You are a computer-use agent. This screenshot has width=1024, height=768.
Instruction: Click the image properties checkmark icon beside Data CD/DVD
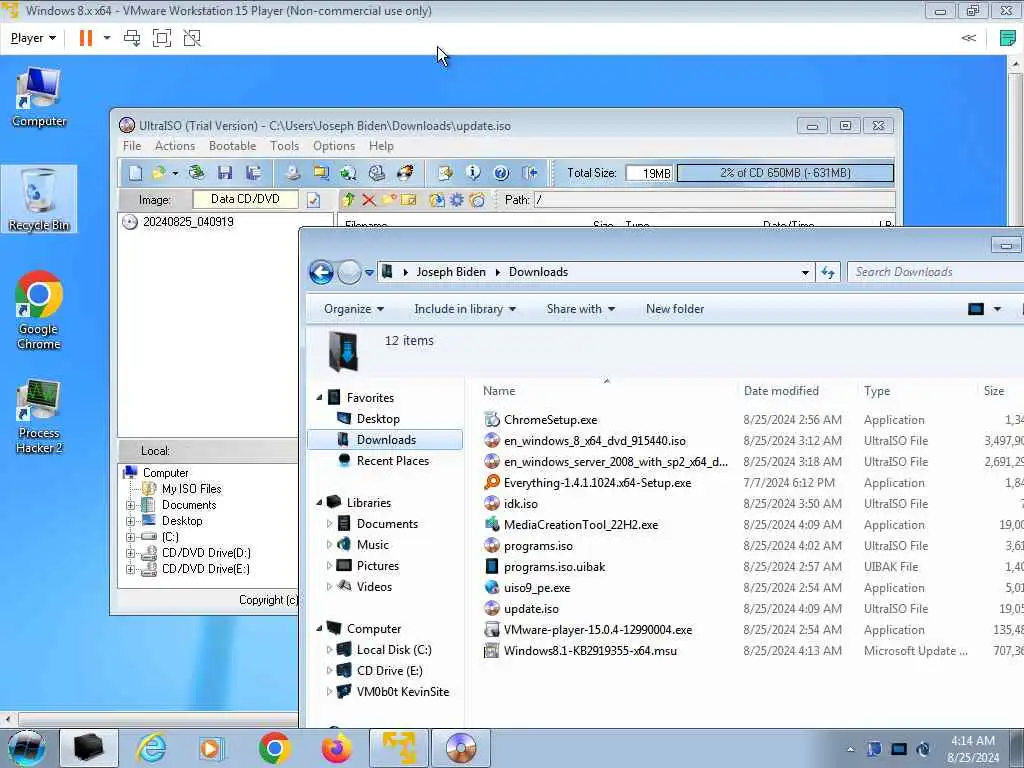pyautogui.click(x=313, y=200)
